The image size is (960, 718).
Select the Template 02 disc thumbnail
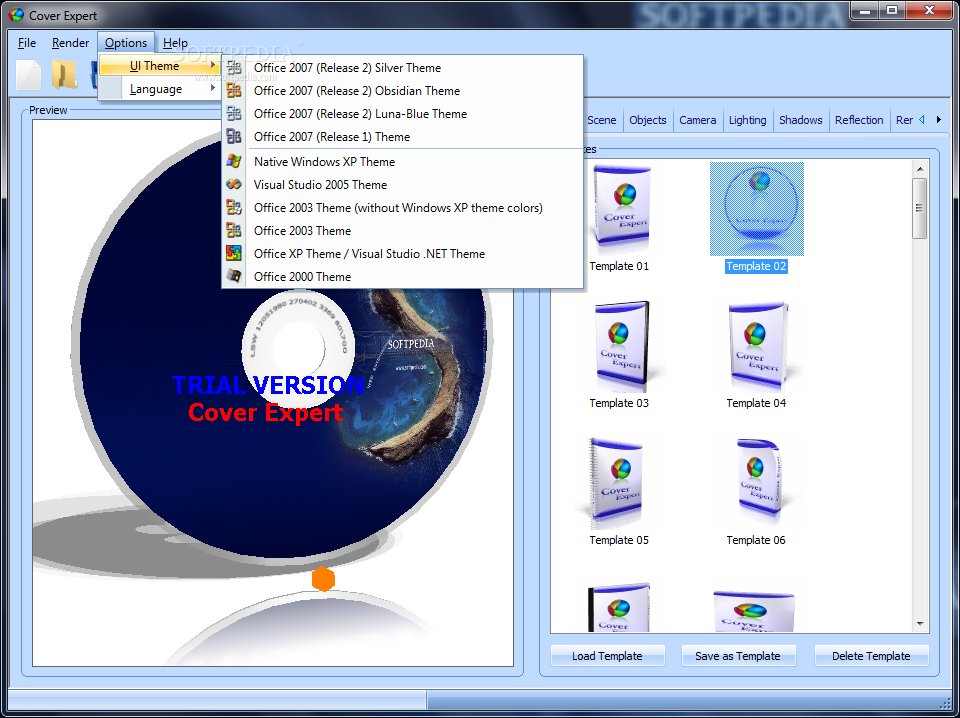coord(757,209)
